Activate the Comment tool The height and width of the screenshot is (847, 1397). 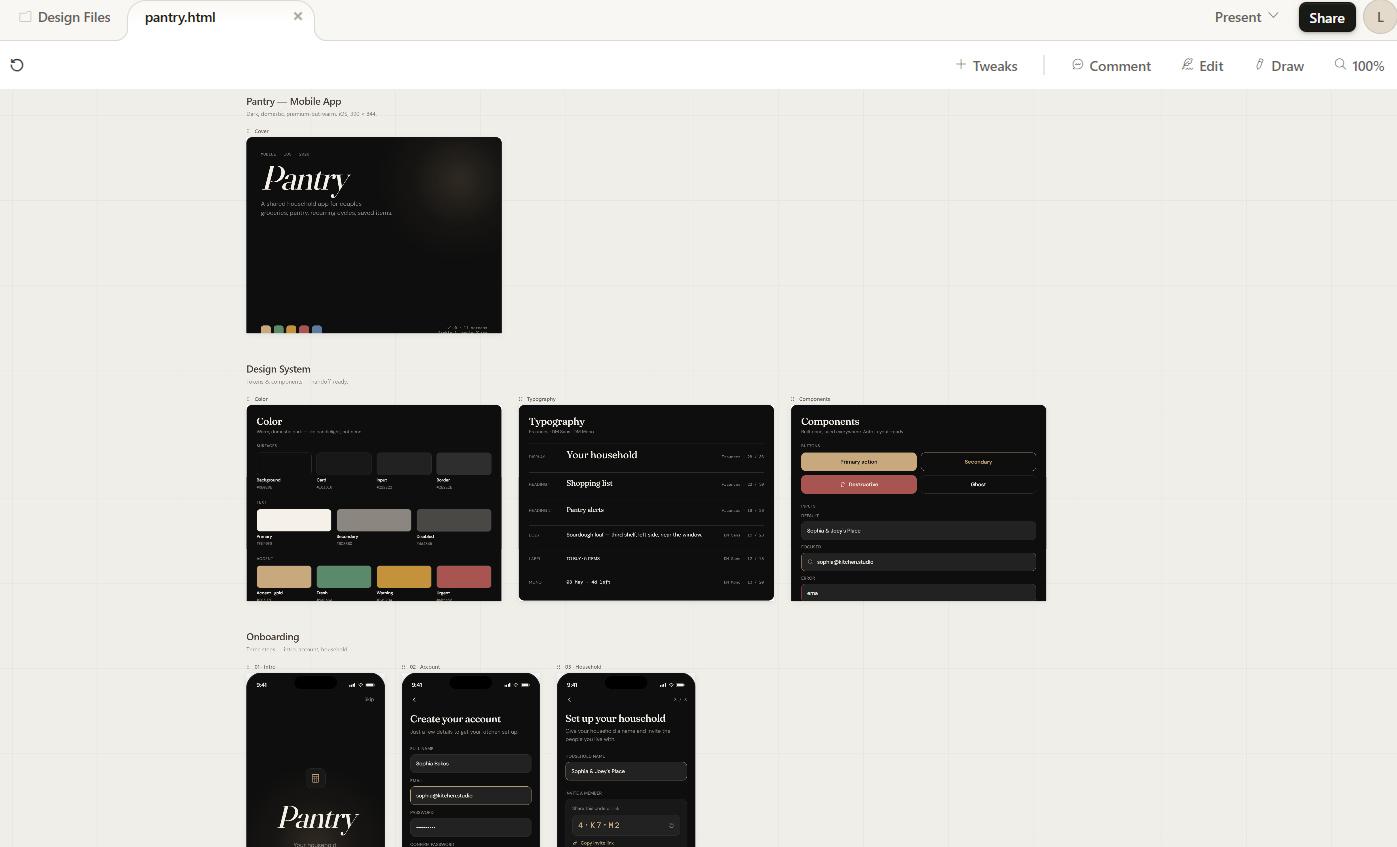coord(1111,65)
